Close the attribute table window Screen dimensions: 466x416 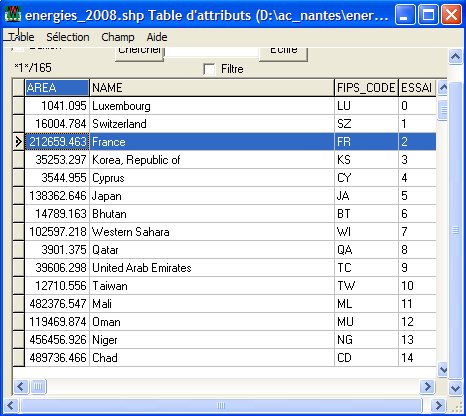451,15
